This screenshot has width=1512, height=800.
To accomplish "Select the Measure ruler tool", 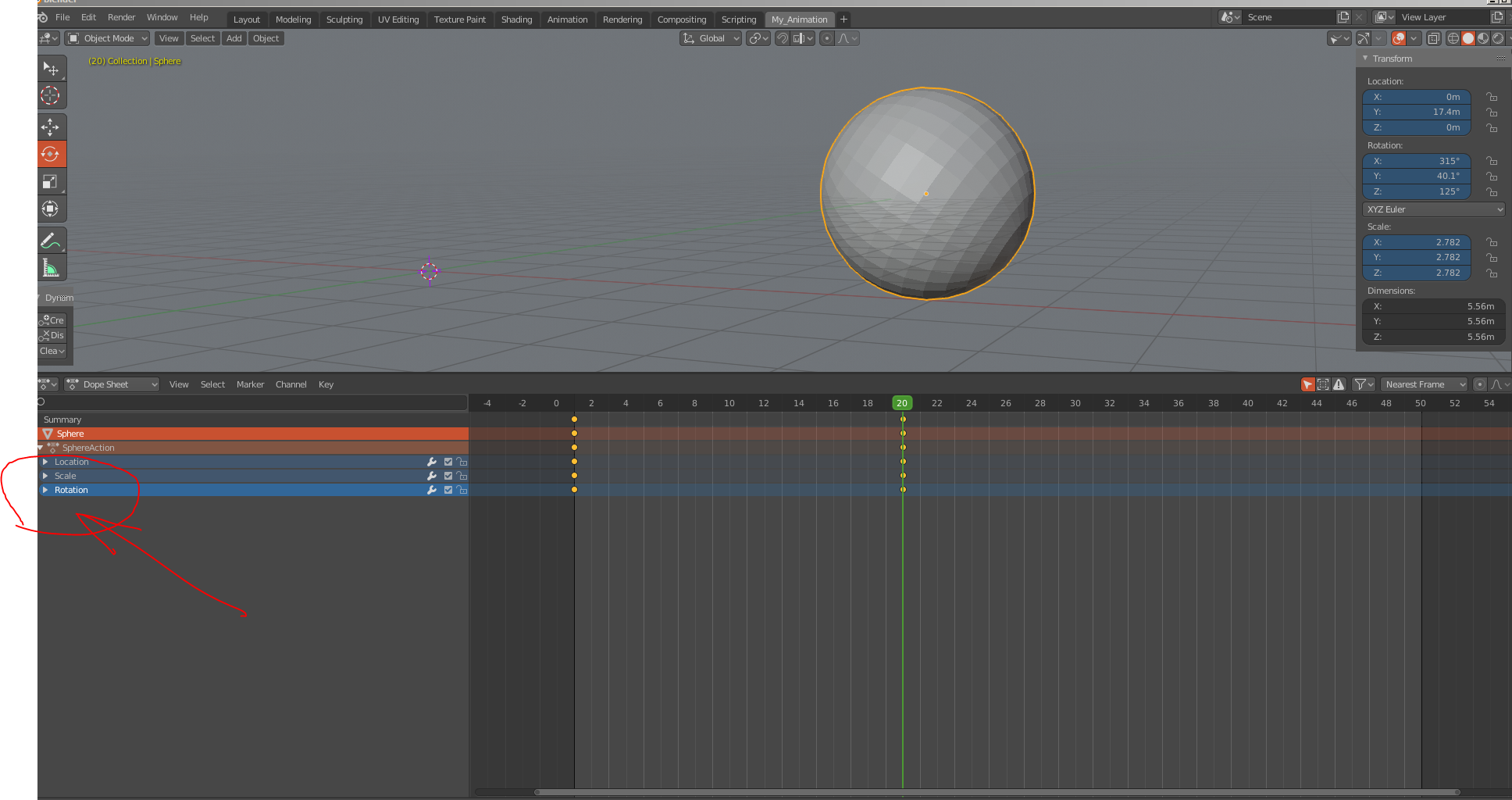I will [x=51, y=269].
